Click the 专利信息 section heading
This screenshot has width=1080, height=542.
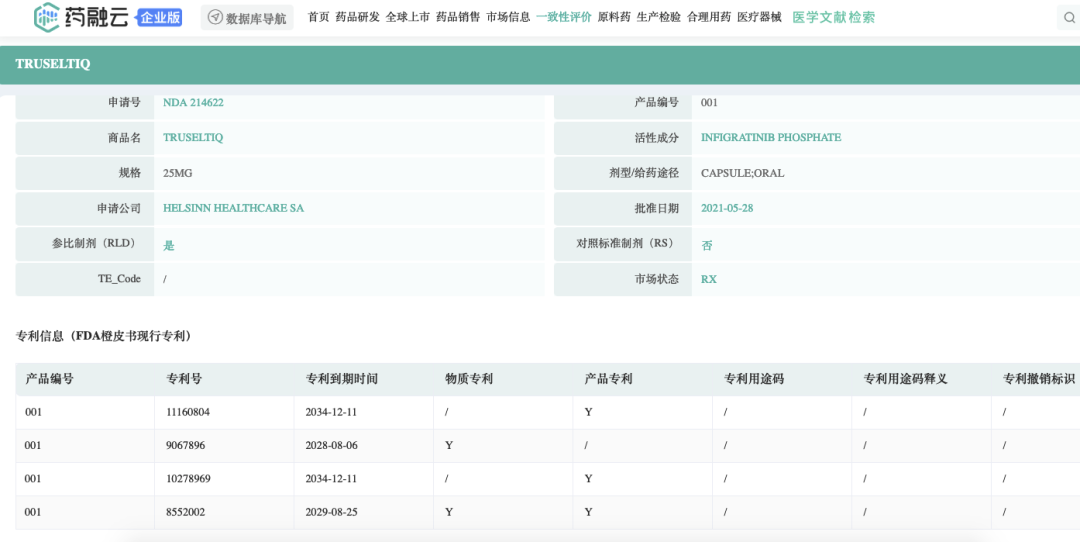point(105,336)
